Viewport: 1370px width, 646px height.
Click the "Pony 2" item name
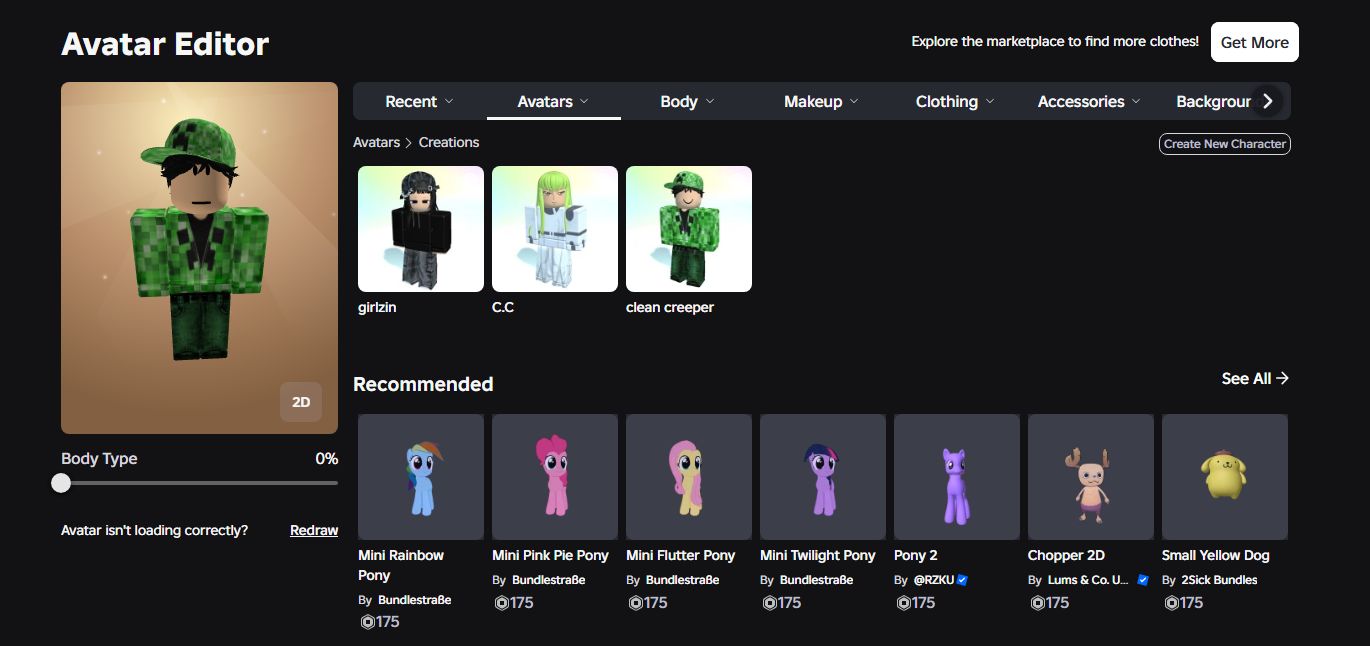(x=916, y=555)
